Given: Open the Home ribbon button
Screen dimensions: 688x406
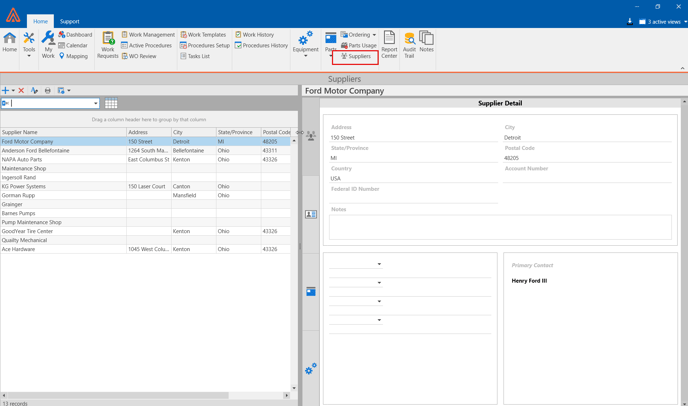Looking at the screenshot, I should [x=10, y=43].
